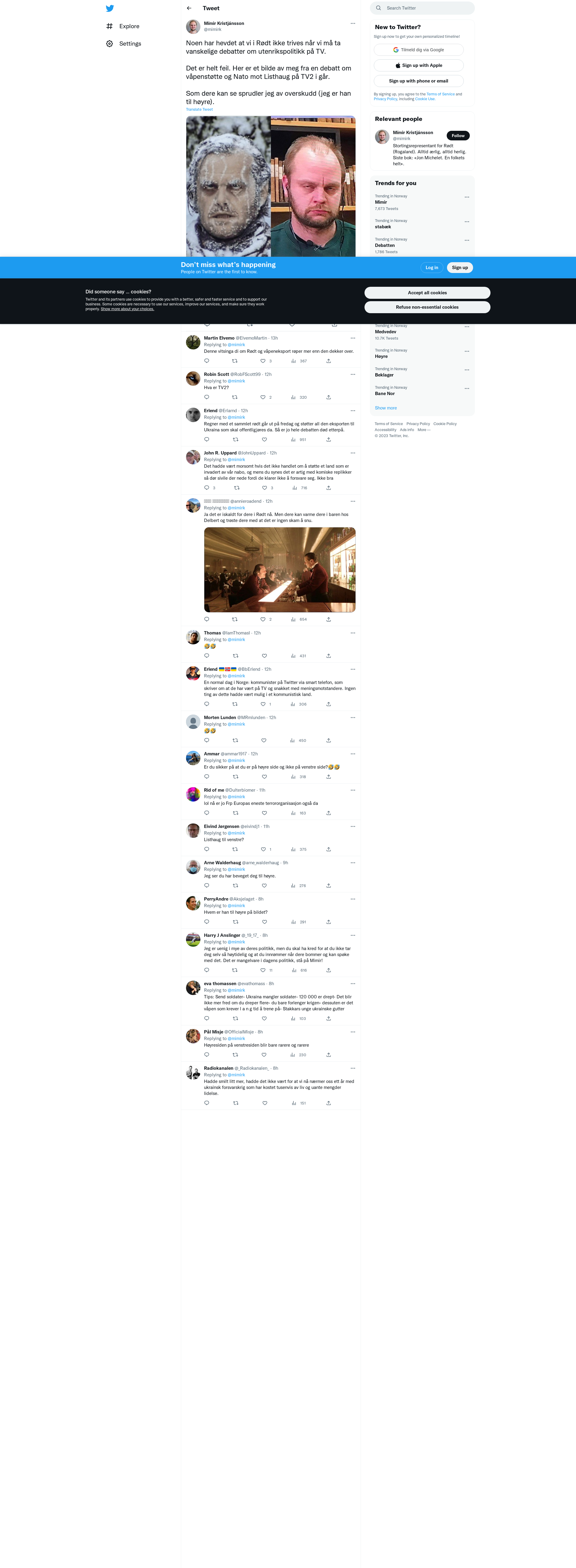The width and height of the screenshot is (576, 1568).
Task: Open more options on Mimir Kristjánsson's tweet
Action: [x=352, y=24]
